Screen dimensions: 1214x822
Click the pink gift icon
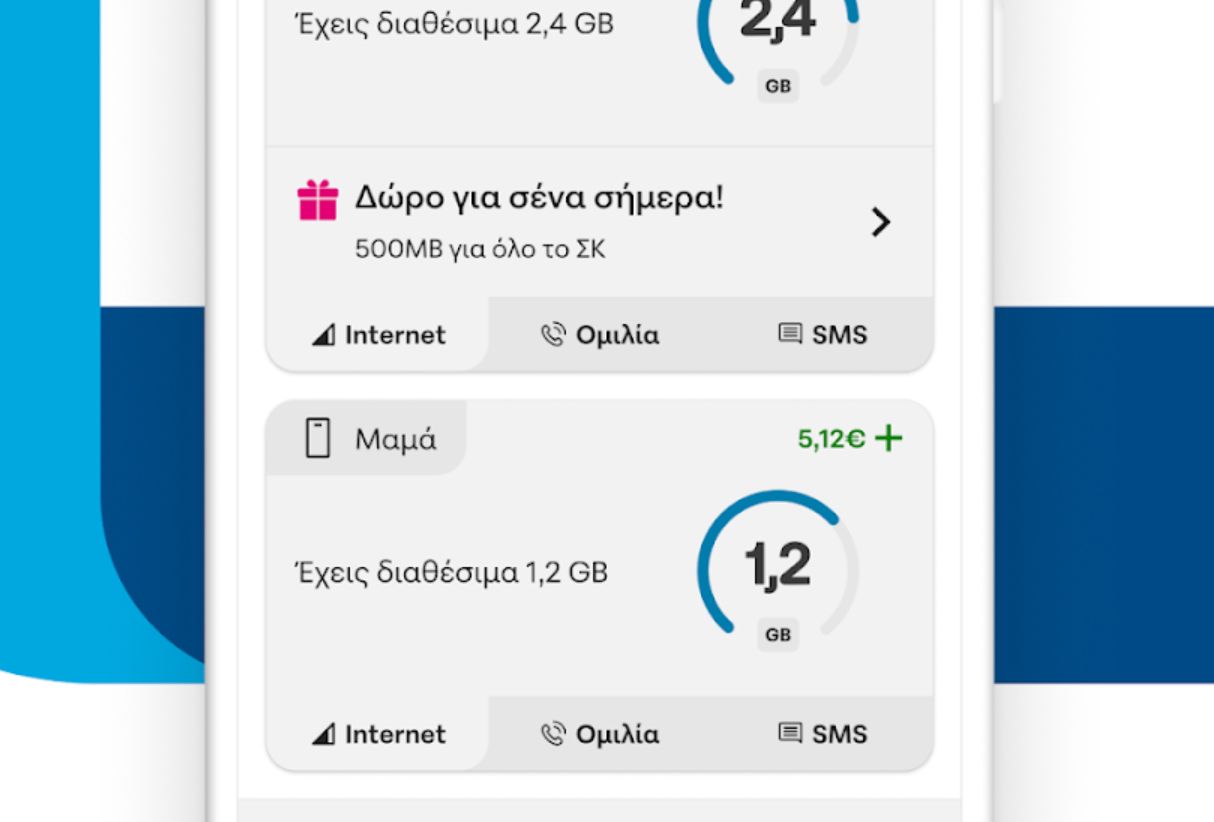[318, 200]
